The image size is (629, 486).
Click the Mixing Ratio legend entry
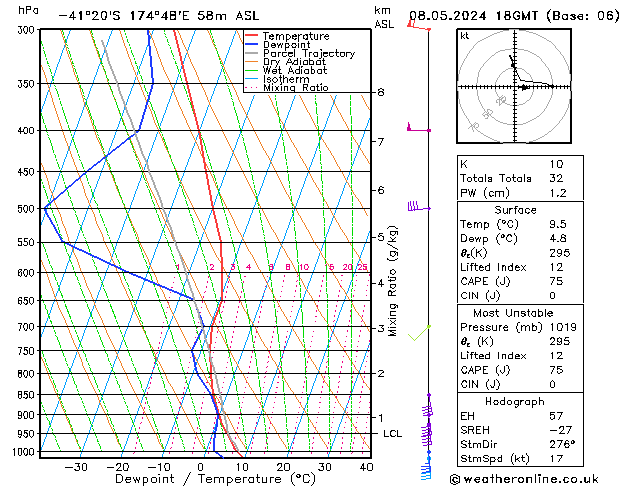pos(296,87)
